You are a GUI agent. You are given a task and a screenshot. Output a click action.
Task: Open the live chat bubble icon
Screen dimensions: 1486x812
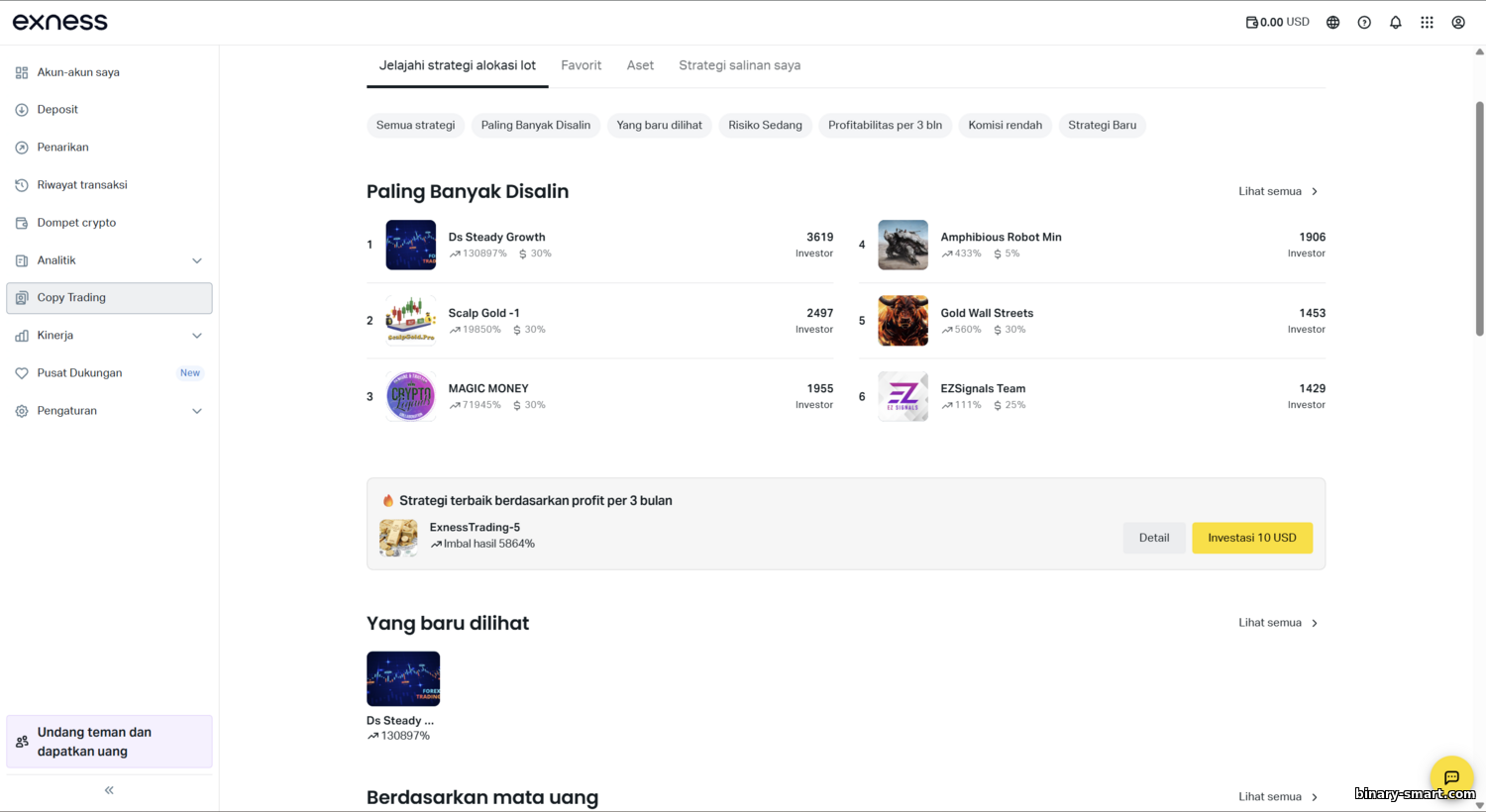[x=1451, y=777]
